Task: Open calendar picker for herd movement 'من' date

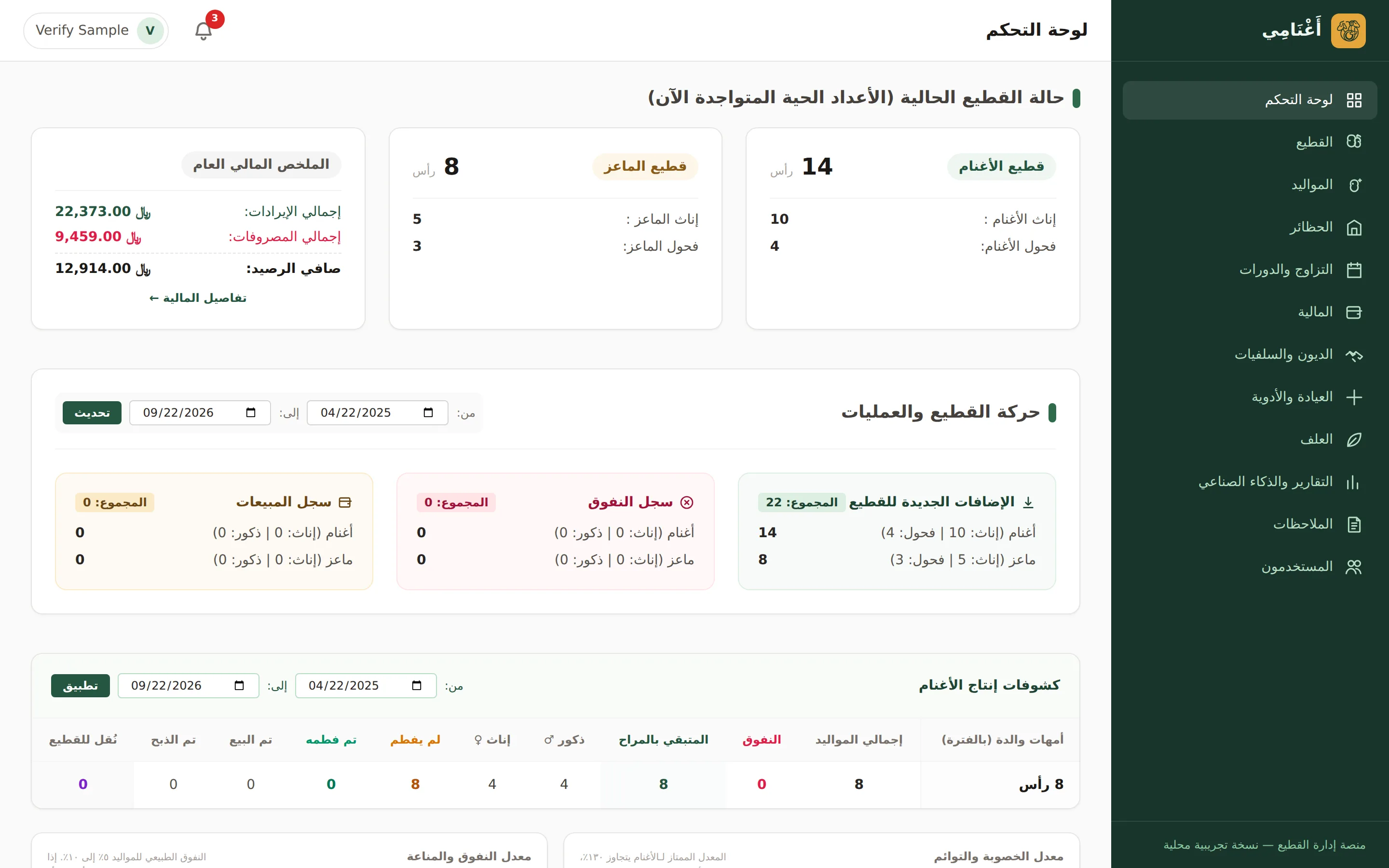Action: [x=428, y=413]
